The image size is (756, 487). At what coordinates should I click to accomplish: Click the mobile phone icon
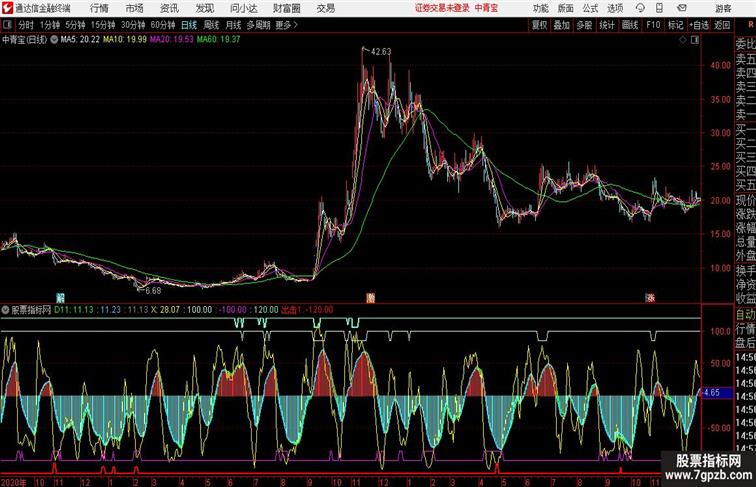[659, 8]
